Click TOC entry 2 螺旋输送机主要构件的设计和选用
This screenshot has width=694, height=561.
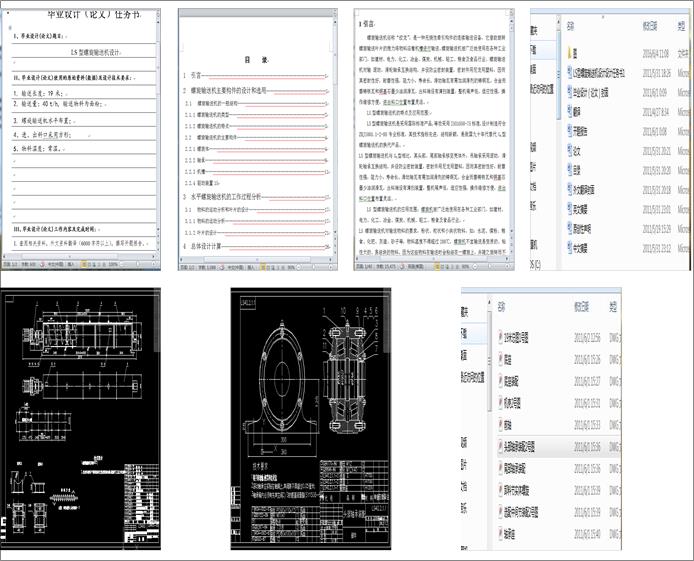point(255,91)
